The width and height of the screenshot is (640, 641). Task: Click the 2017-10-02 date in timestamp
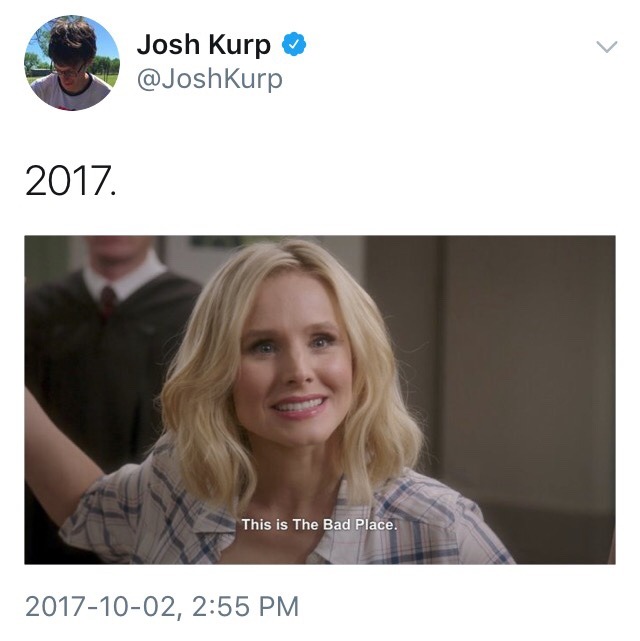101,606
